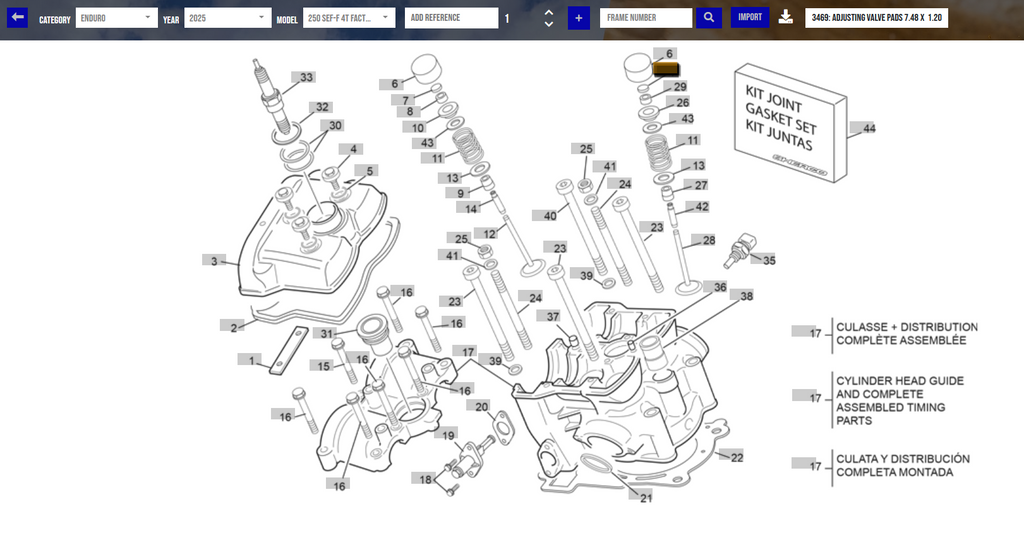Select part label 20 on the diagram
Screen dimensions: 1024x540
point(478,407)
